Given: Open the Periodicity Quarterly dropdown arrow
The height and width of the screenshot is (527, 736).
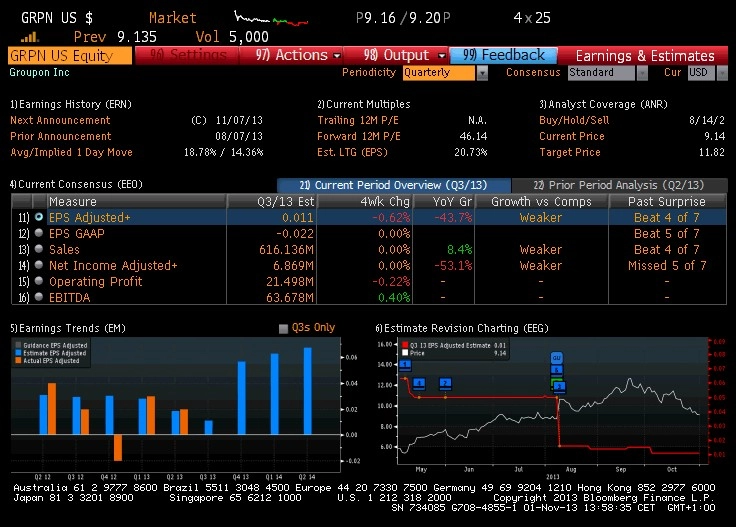Looking at the screenshot, I should coord(482,73).
